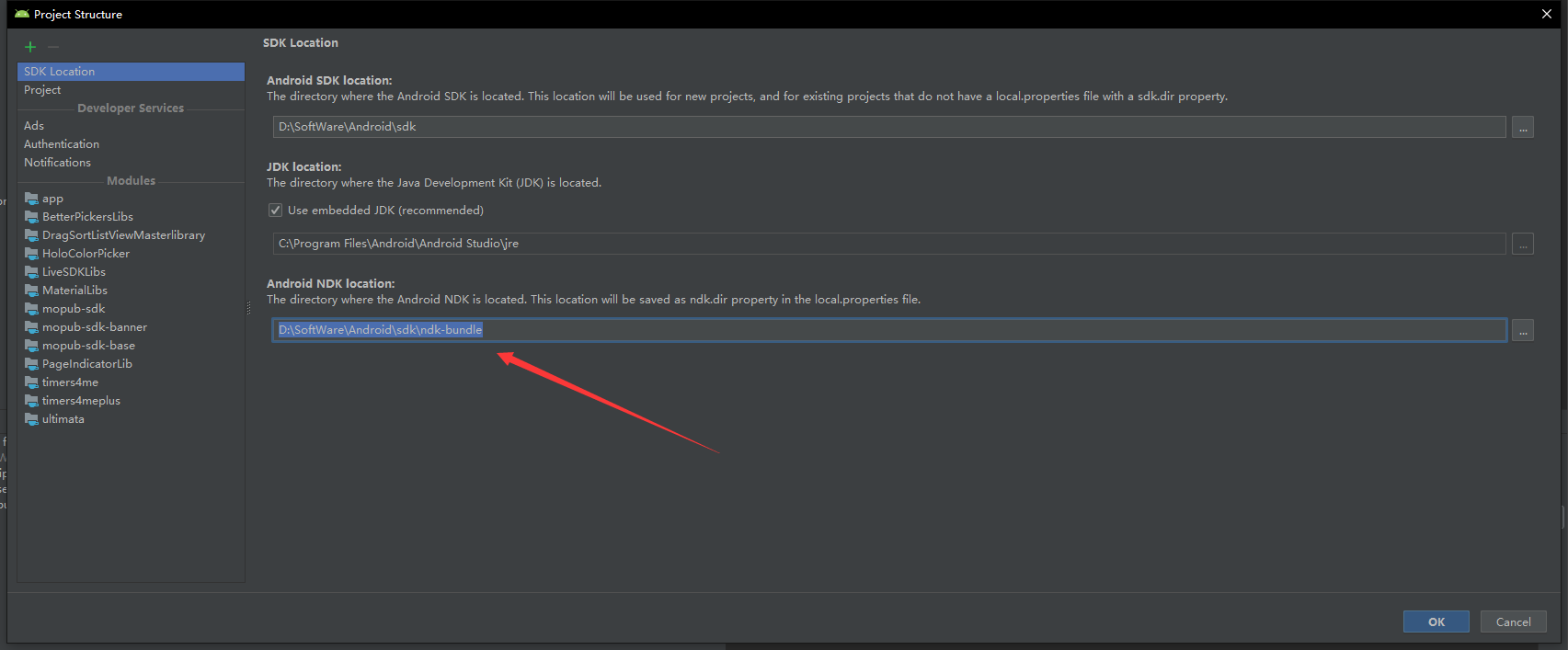Close the Project Structure dialog
This screenshot has height=650, width=1568.
[1547, 14]
